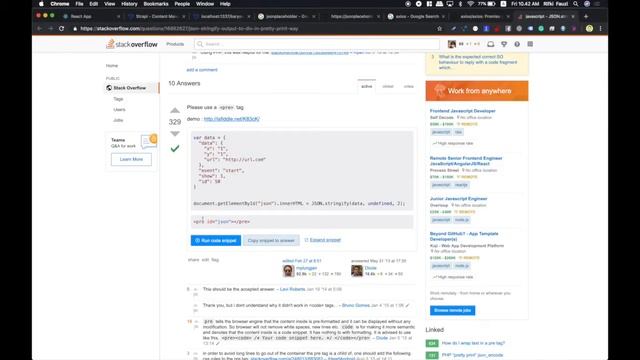Expand the code snippet

[322, 240]
